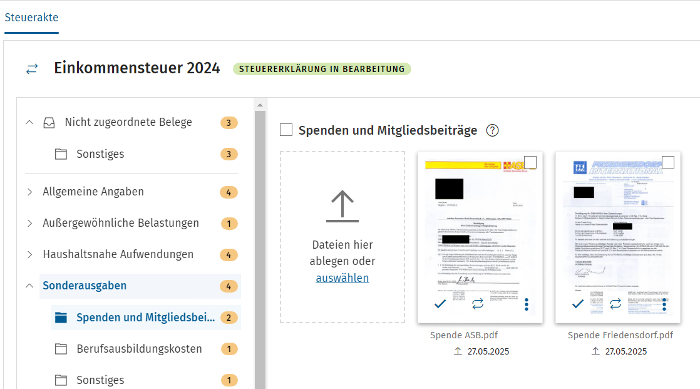700x389 pixels.
Task: Collapse the Sonderausgaben section
Action: pos(29,286)
